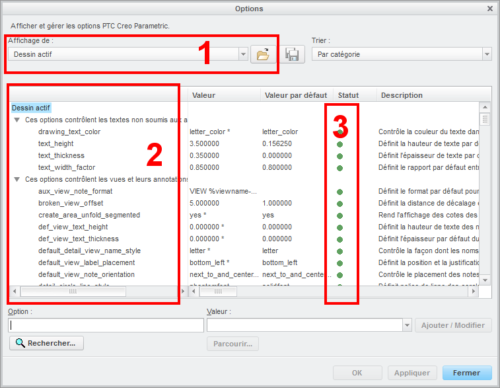Click the option column horizontal scrollbar thumb
Image resolution: width=500 pixels, height=388 pixels.
pos(73,292)
